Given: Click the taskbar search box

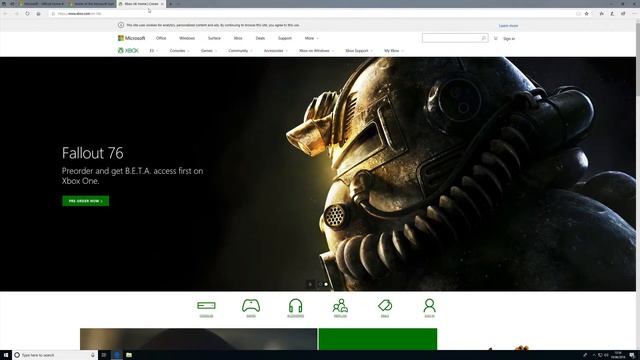Looking at the screenshot, I should tap(55, 355).
